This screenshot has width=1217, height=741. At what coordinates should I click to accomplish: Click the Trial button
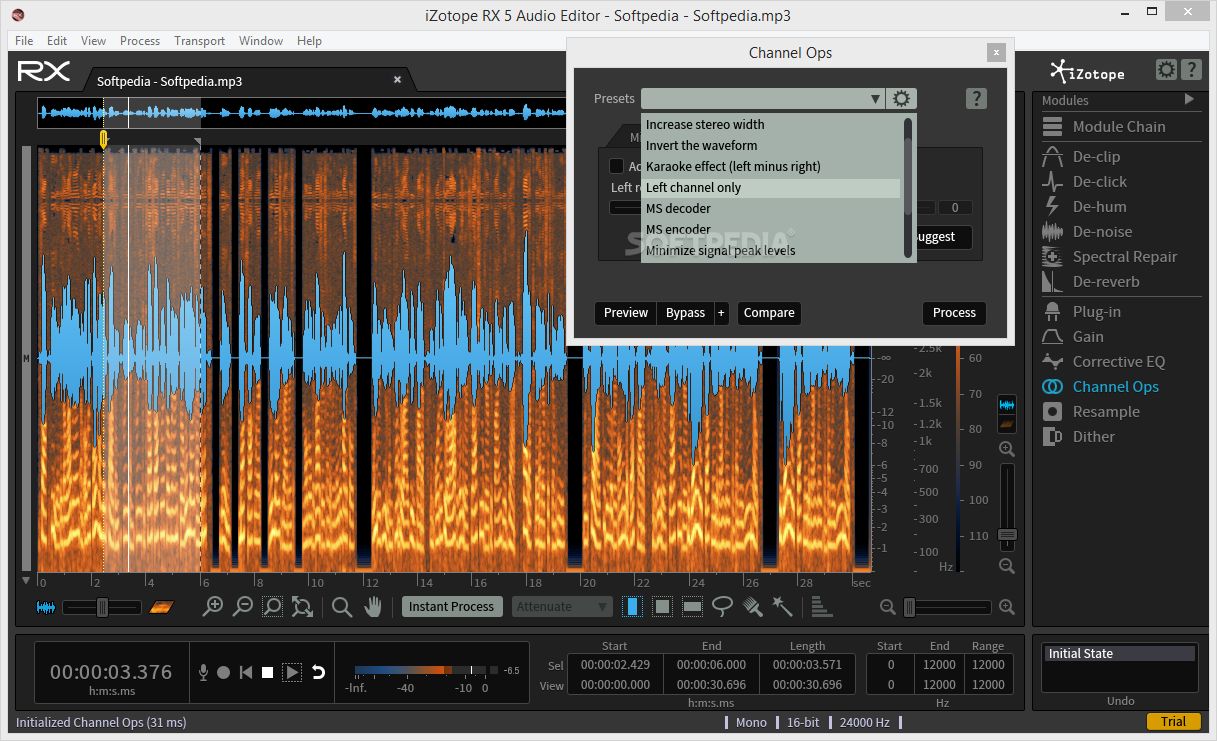tap(1173, 722)
